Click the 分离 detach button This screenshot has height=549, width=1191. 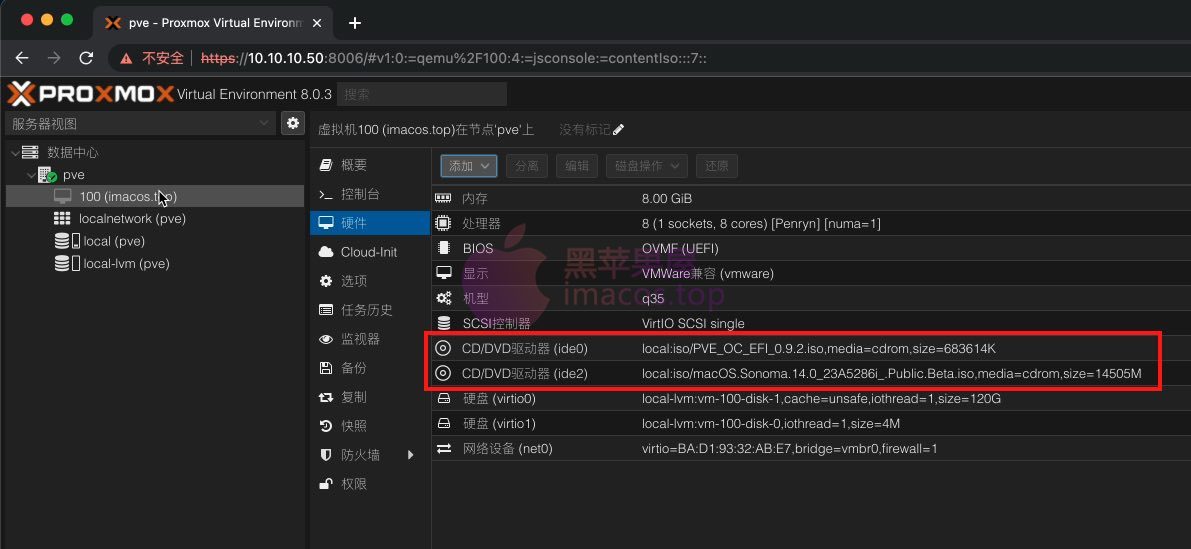tap(526, 166)
